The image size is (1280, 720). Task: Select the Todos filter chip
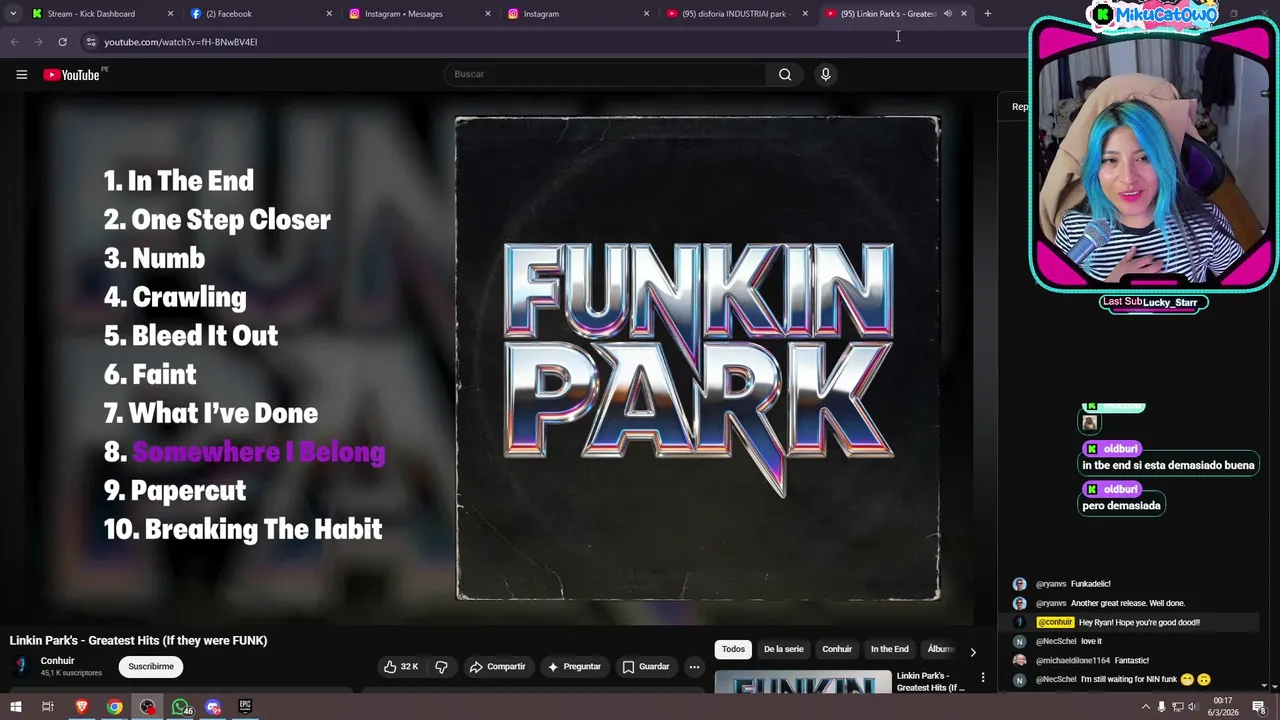pos(733,649)
